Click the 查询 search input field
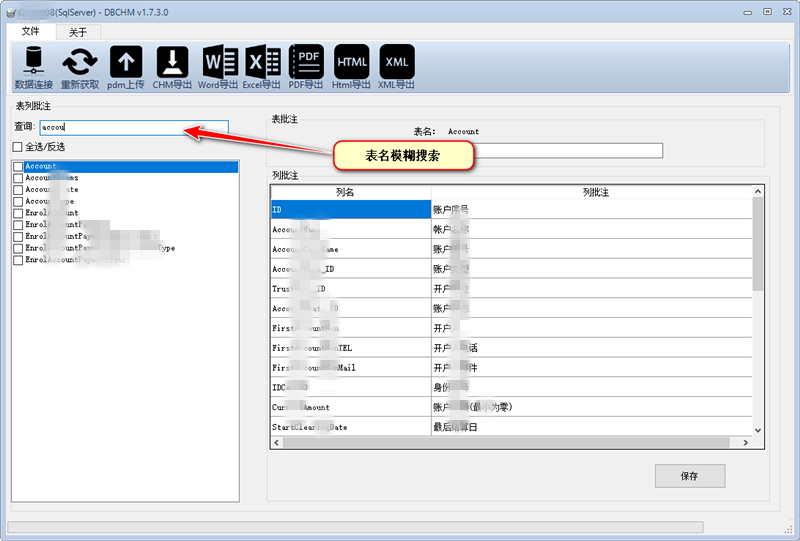 pyautogui.click(x=133, y=128)
